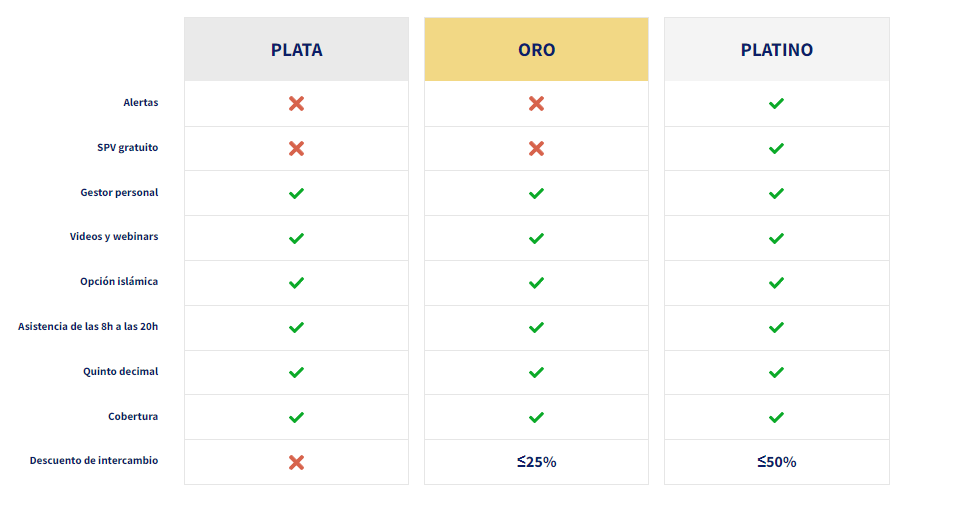Click the Asistencia de las 8h a las 20h label

88,326
